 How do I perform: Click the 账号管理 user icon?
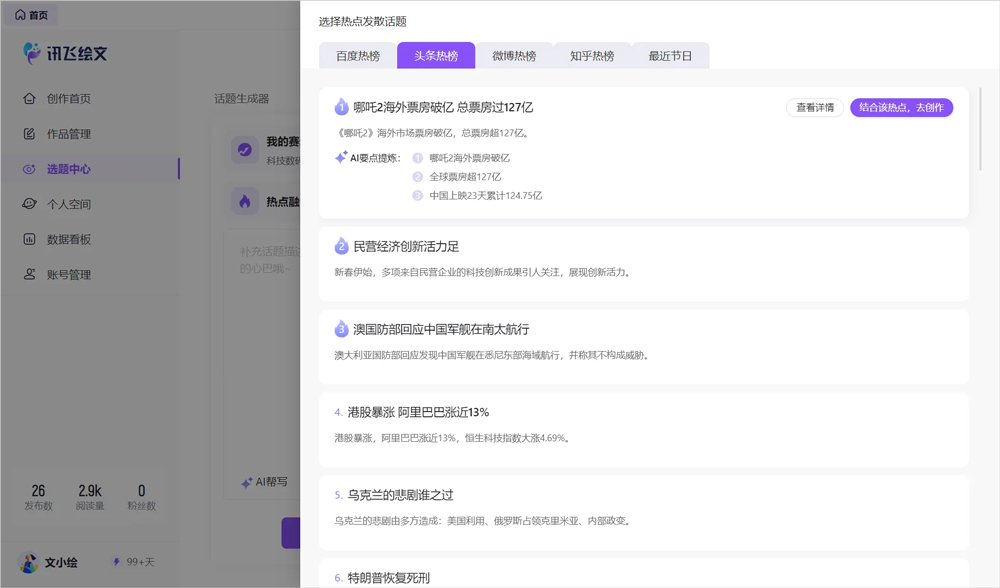click(30, 274)
